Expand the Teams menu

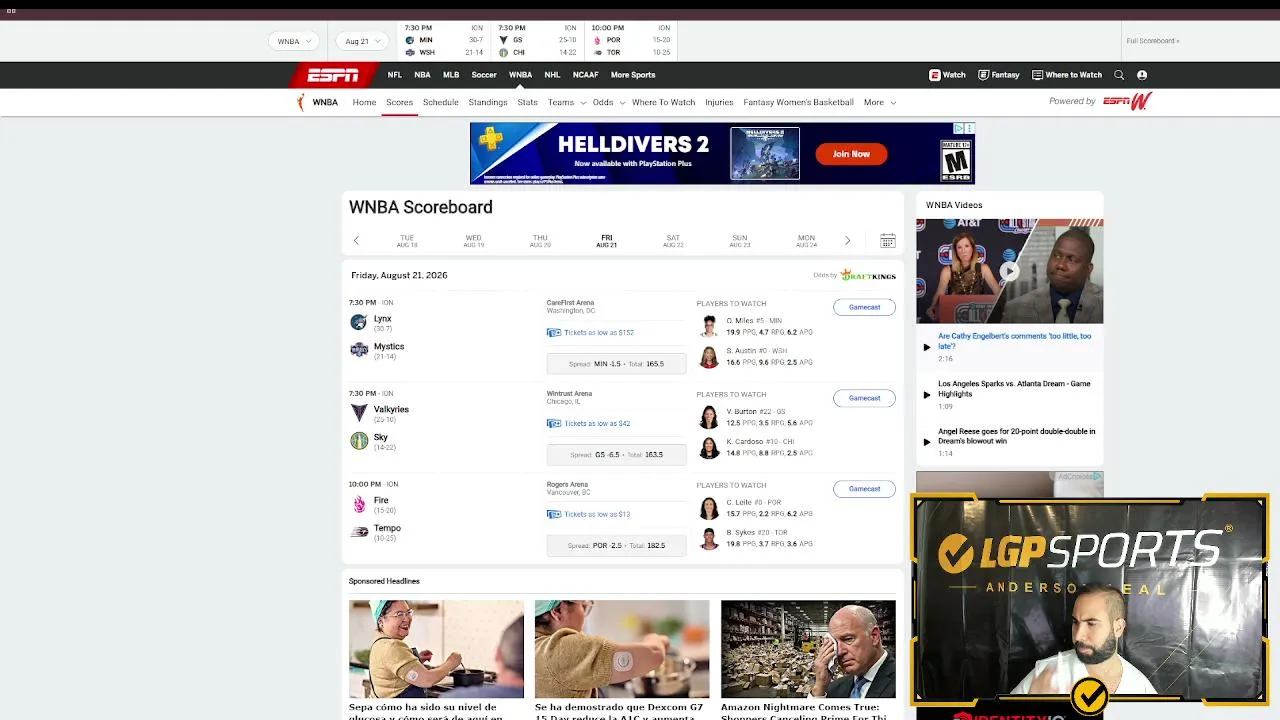[x=566, y=102]
